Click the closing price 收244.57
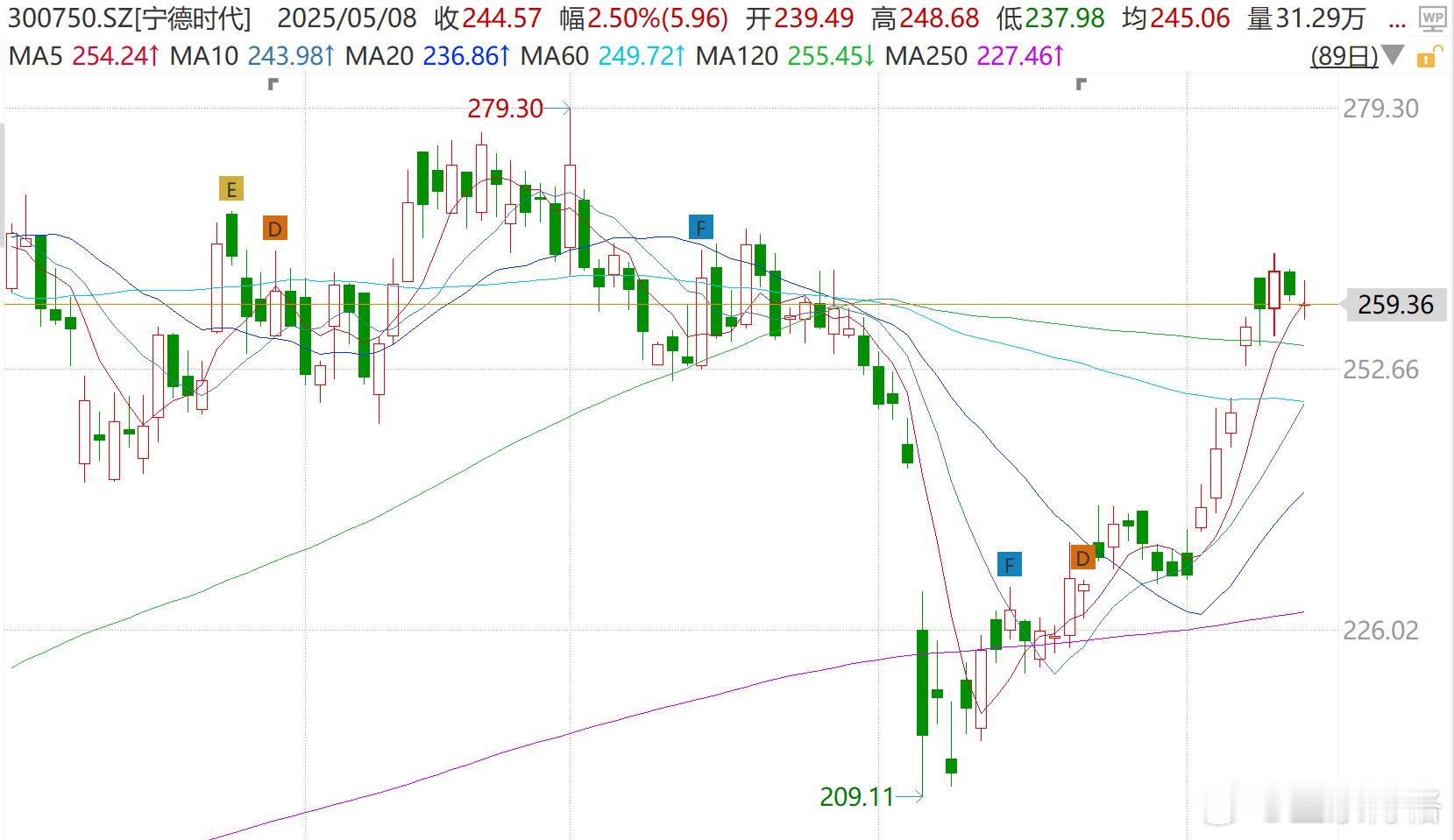Image resolution: width=1454 pixels, height=840 pixels. [487, 18]
